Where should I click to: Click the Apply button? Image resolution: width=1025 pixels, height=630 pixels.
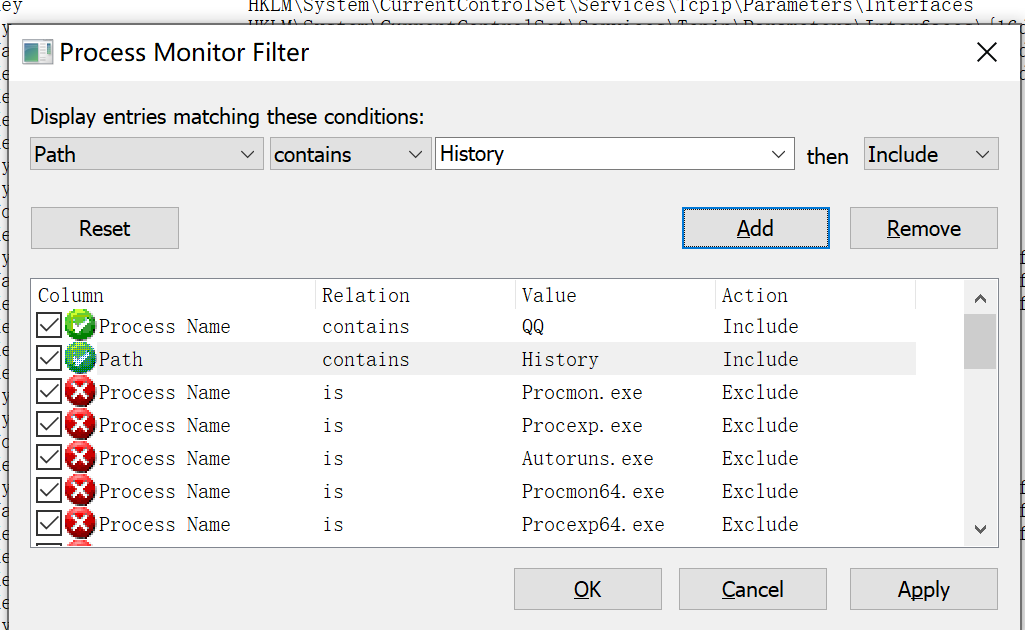coord(924,589)
